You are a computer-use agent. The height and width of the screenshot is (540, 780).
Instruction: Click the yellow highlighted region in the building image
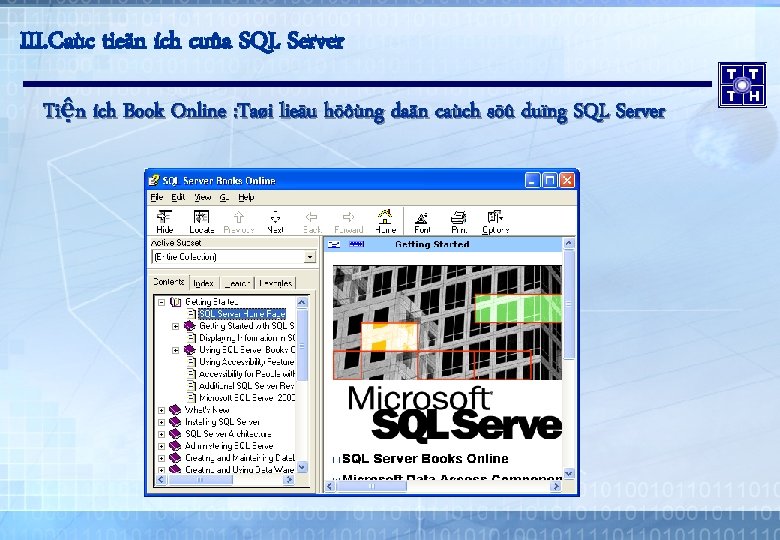[x=390, y=337]
